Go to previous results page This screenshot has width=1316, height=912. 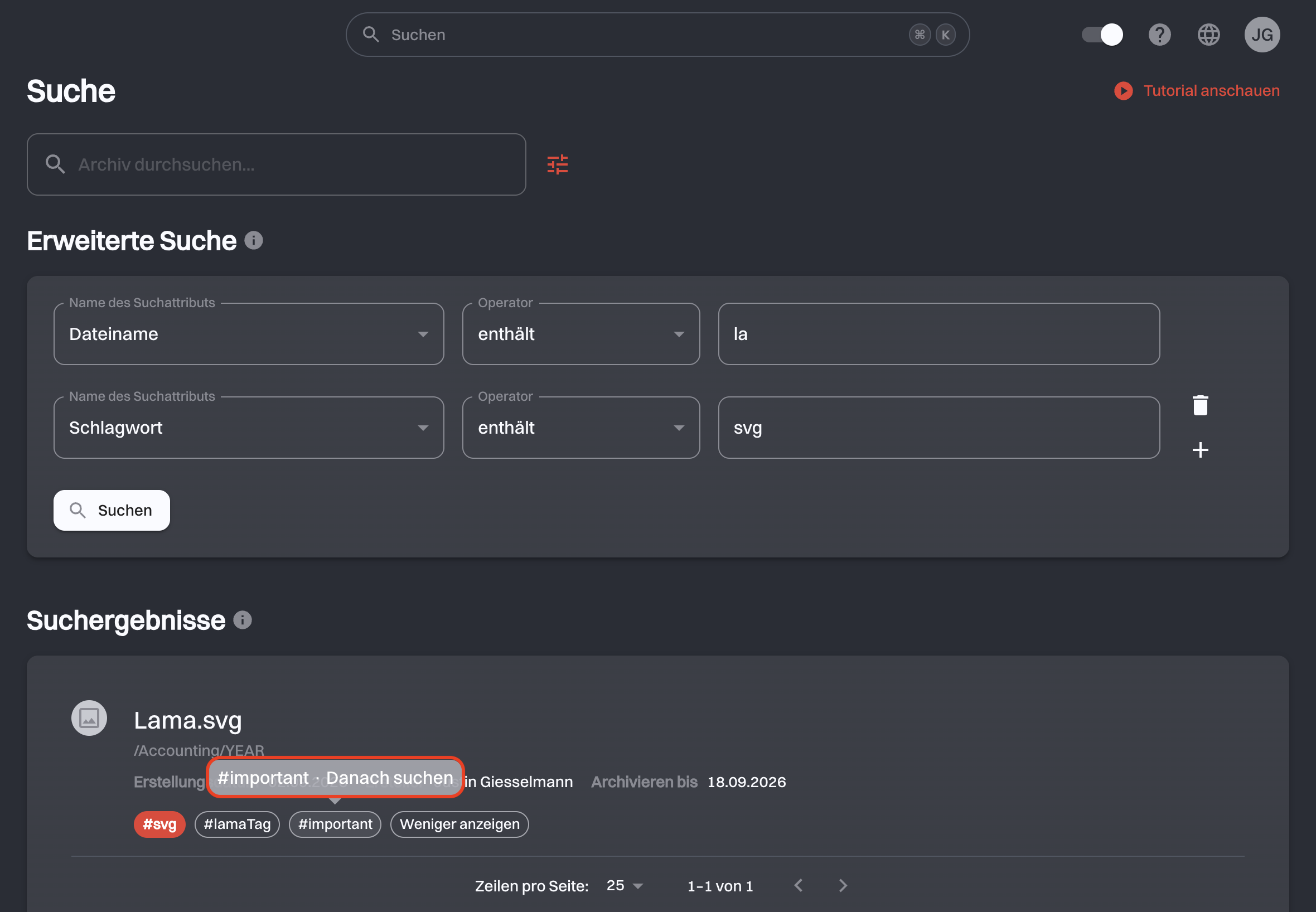click(799, 886)
